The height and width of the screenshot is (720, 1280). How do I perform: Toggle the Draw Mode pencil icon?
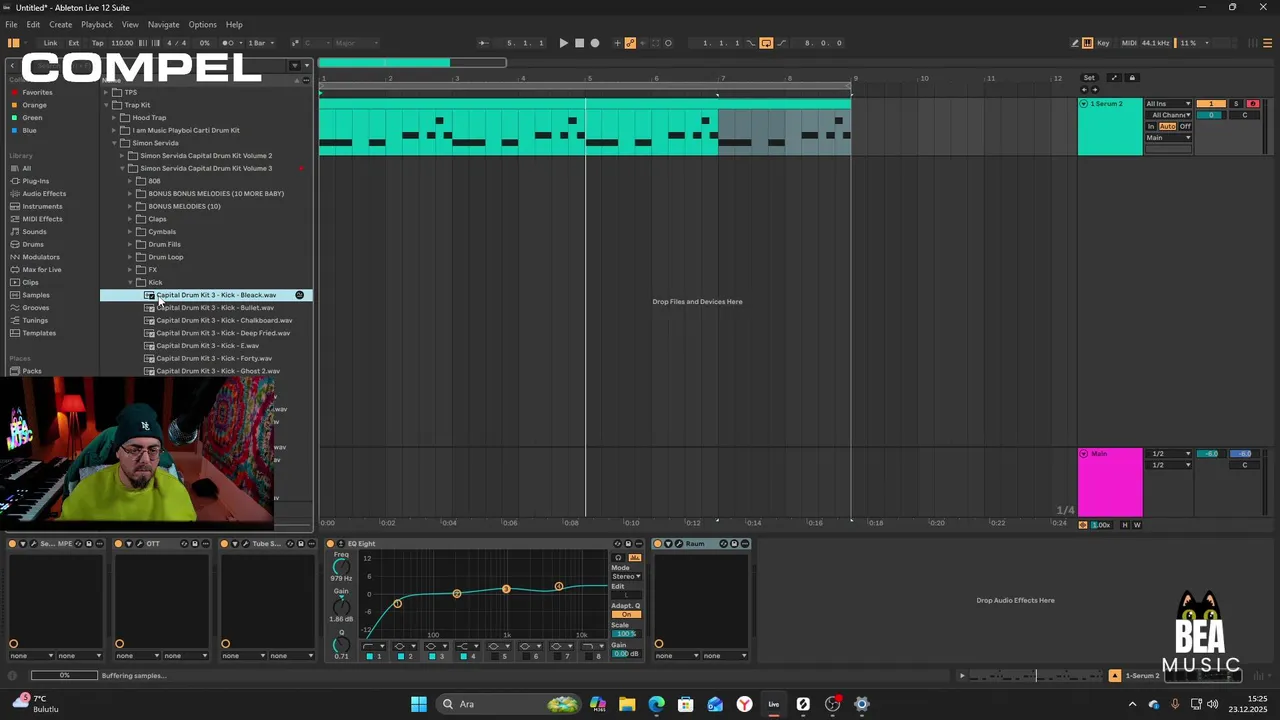point(1075,43)
